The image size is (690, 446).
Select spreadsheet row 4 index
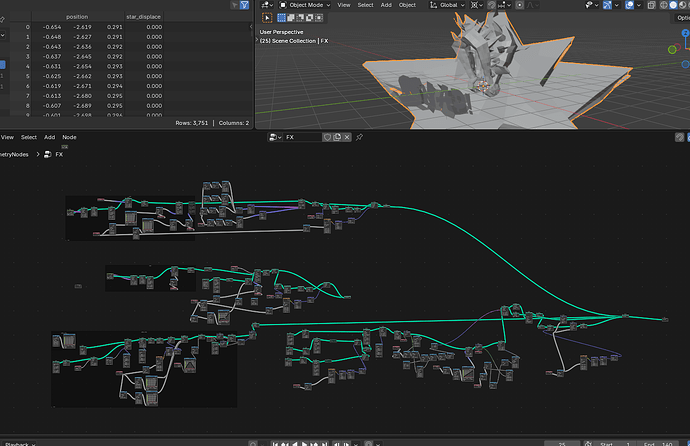click(x=27, y=66)
